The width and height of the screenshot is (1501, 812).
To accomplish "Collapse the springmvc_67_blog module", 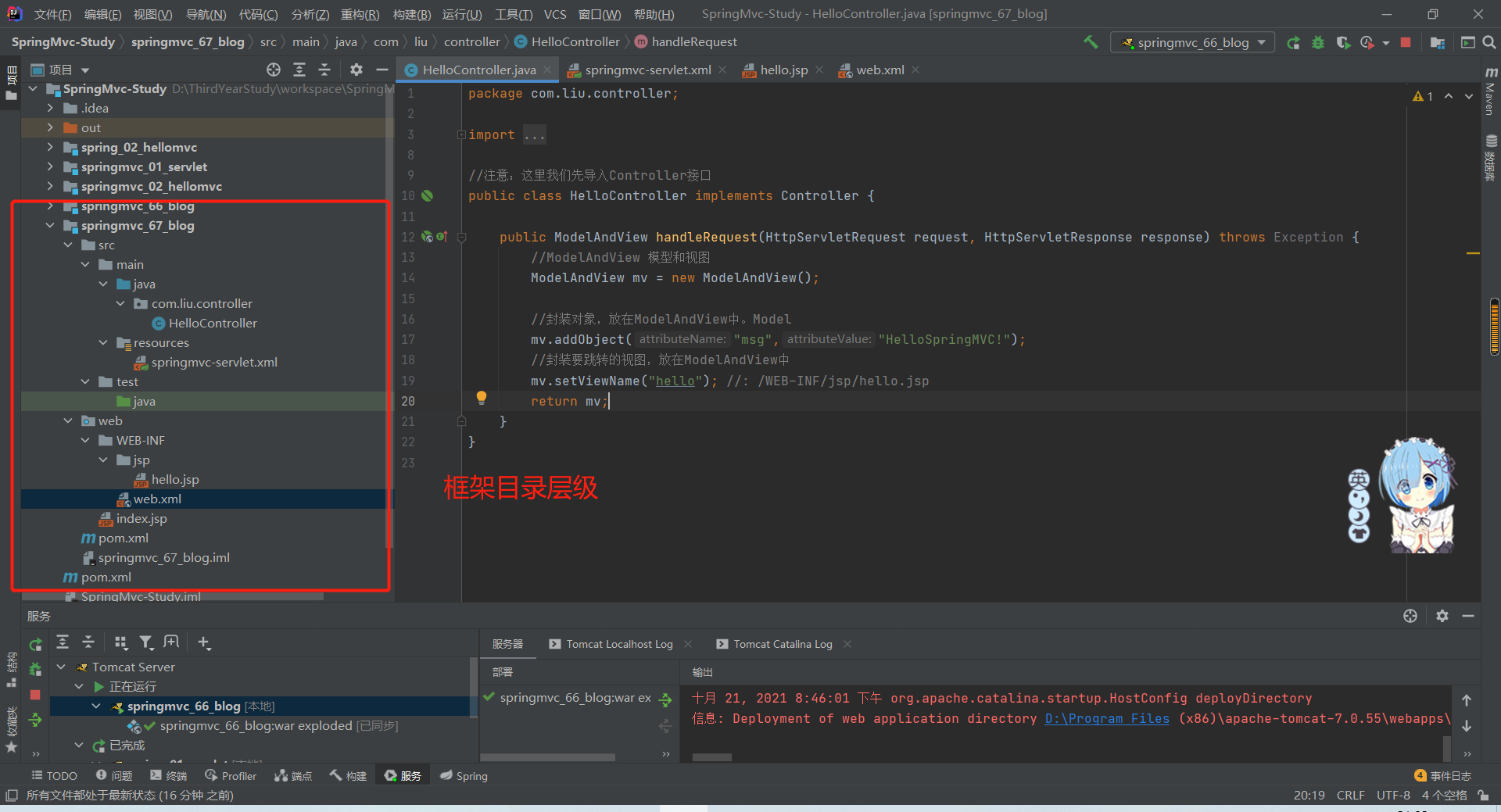I will pos(50,225).
